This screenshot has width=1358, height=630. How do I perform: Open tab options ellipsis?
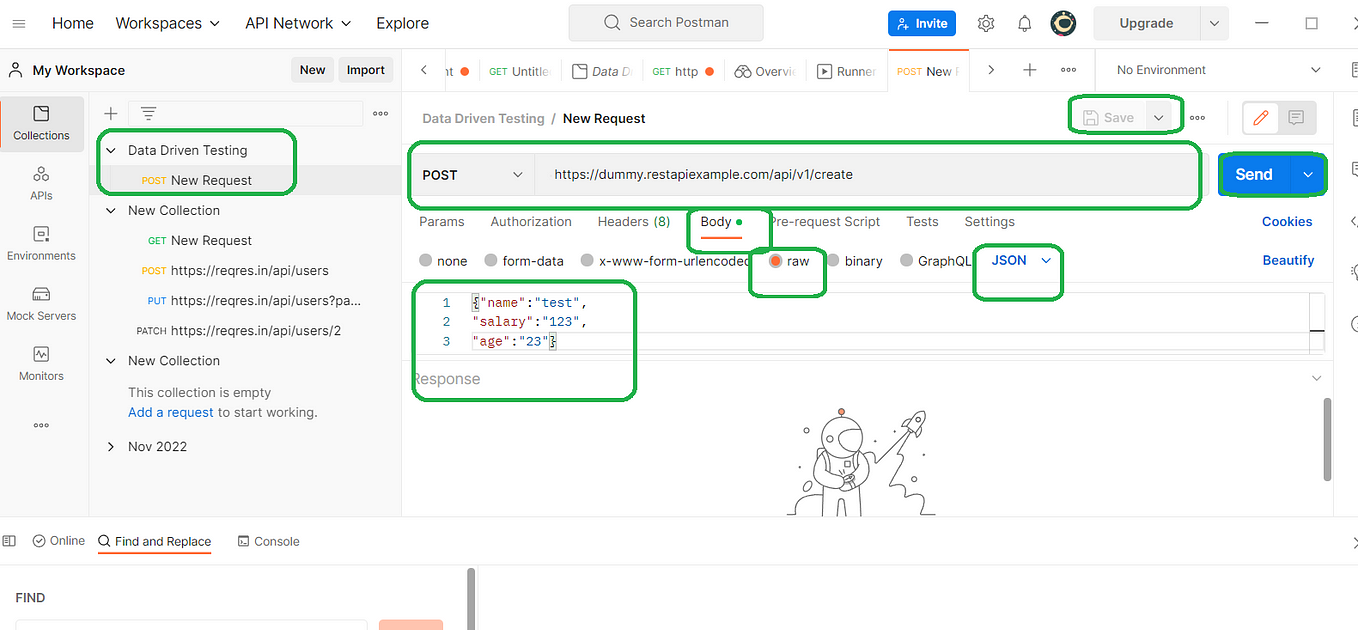tap(1068, 70)
